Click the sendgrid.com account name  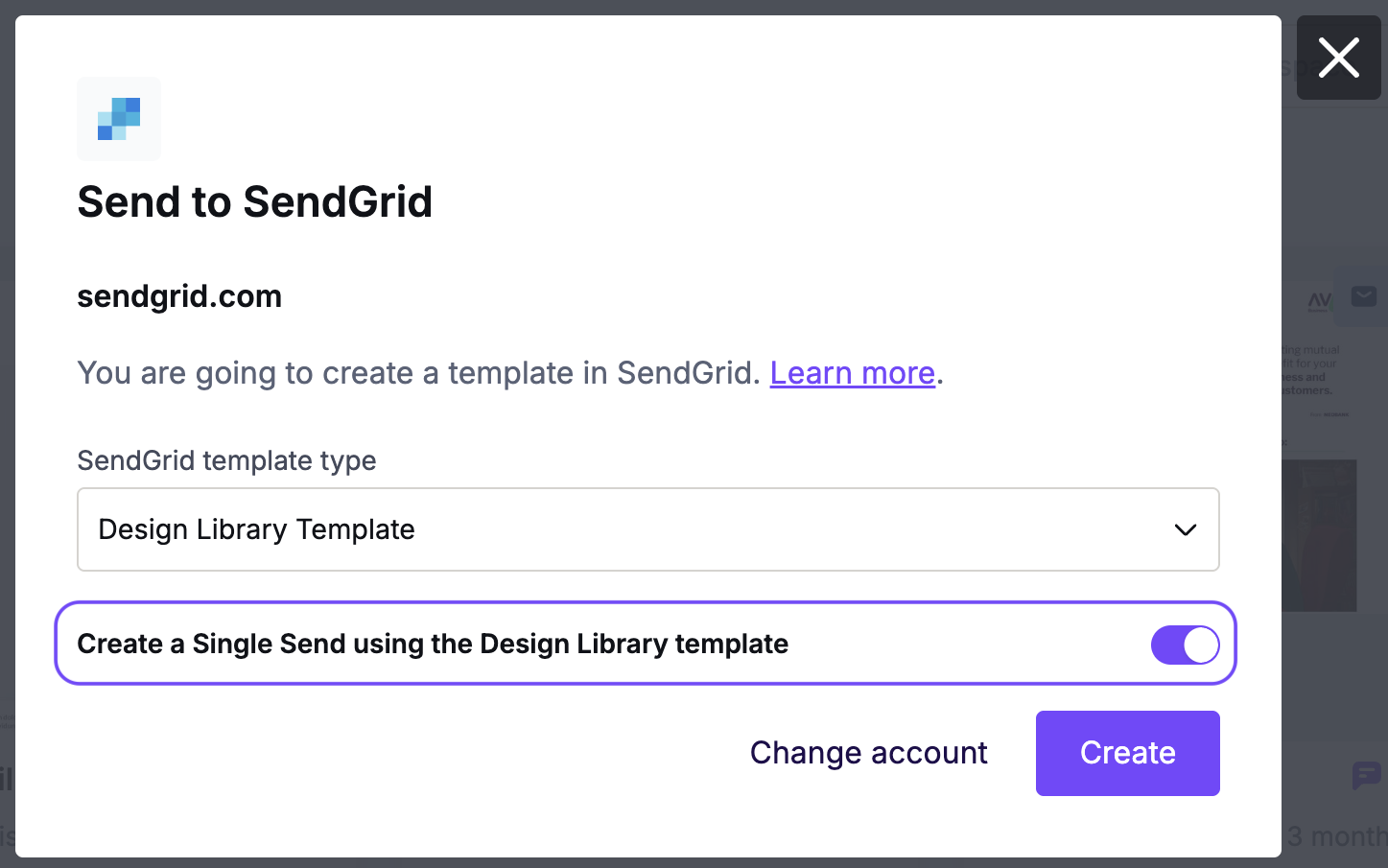pos(179,296)
